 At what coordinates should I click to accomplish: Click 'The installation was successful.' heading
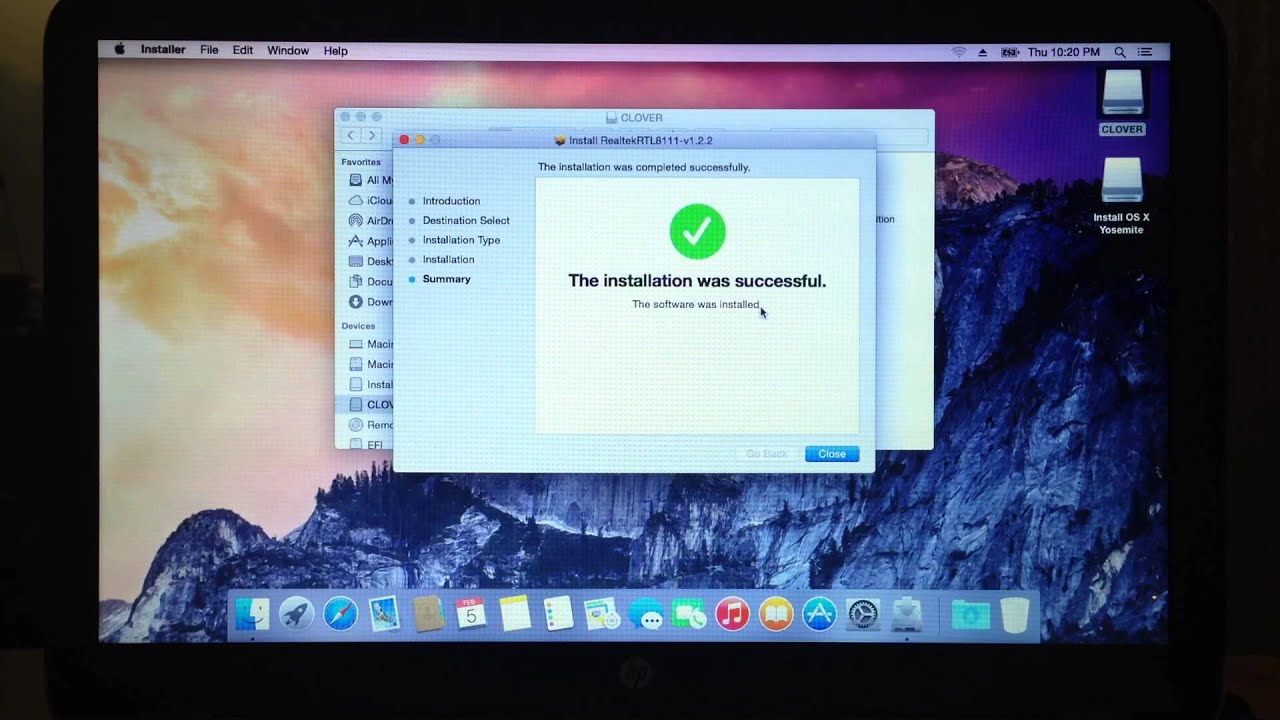[697, 281]
